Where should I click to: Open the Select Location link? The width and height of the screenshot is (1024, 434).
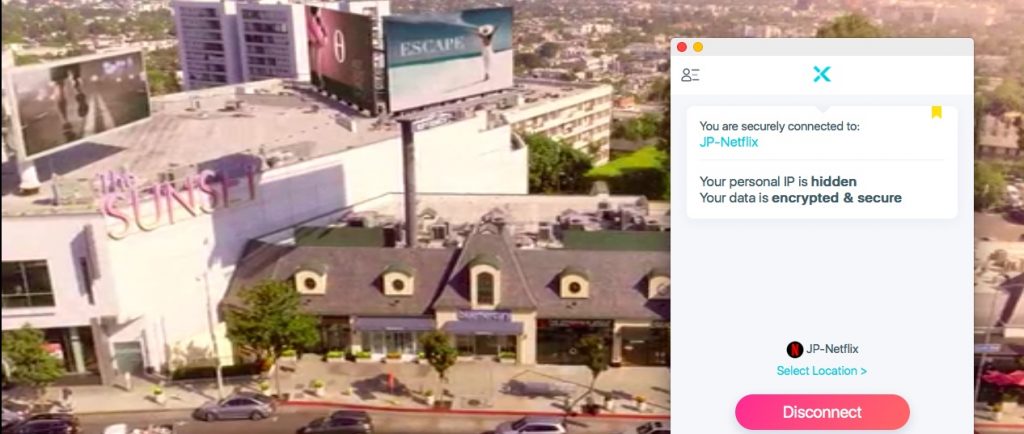822,371
